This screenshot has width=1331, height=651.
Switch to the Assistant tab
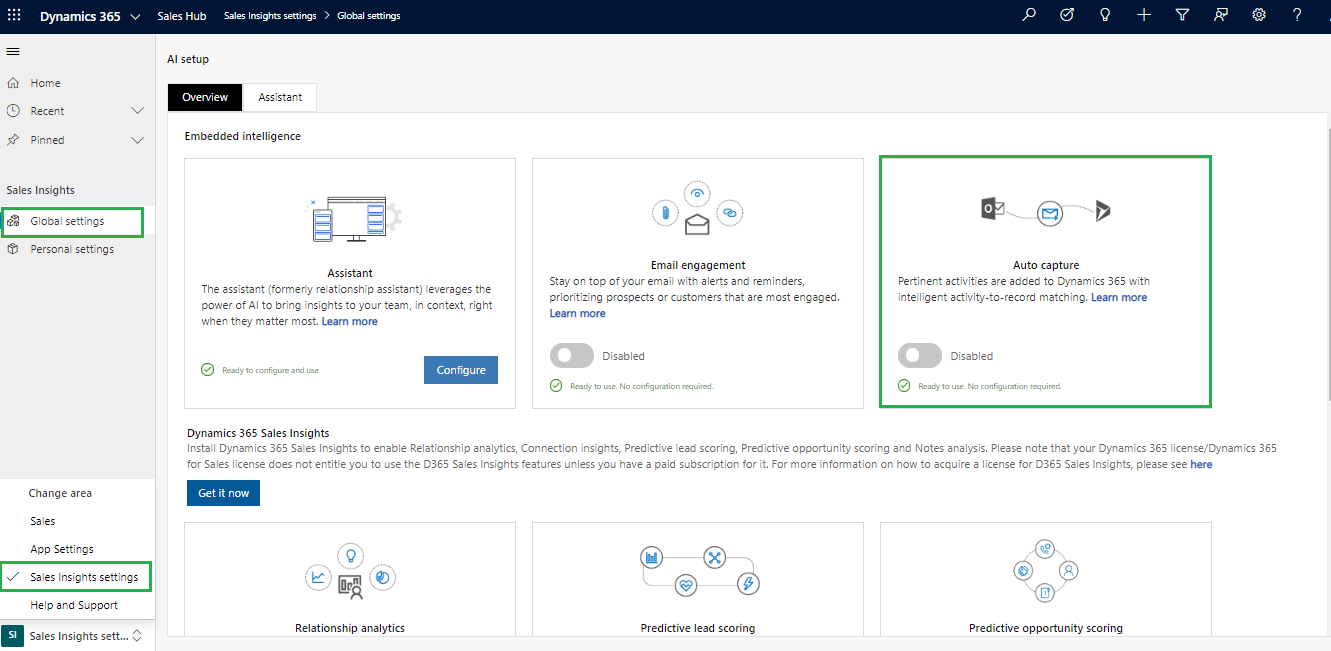[x=280, y=97]
